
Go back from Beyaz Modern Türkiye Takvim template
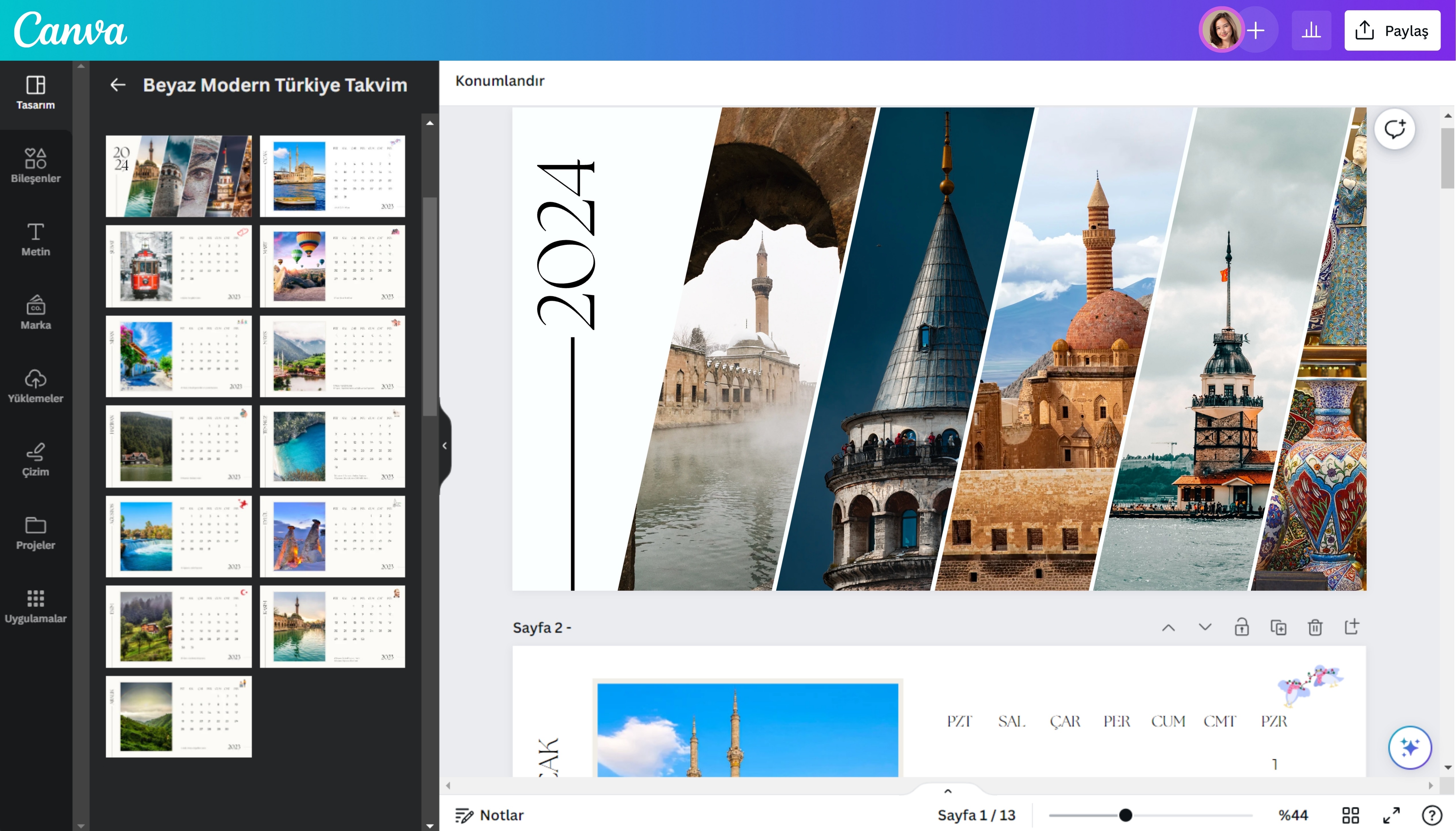pos(118,85)
